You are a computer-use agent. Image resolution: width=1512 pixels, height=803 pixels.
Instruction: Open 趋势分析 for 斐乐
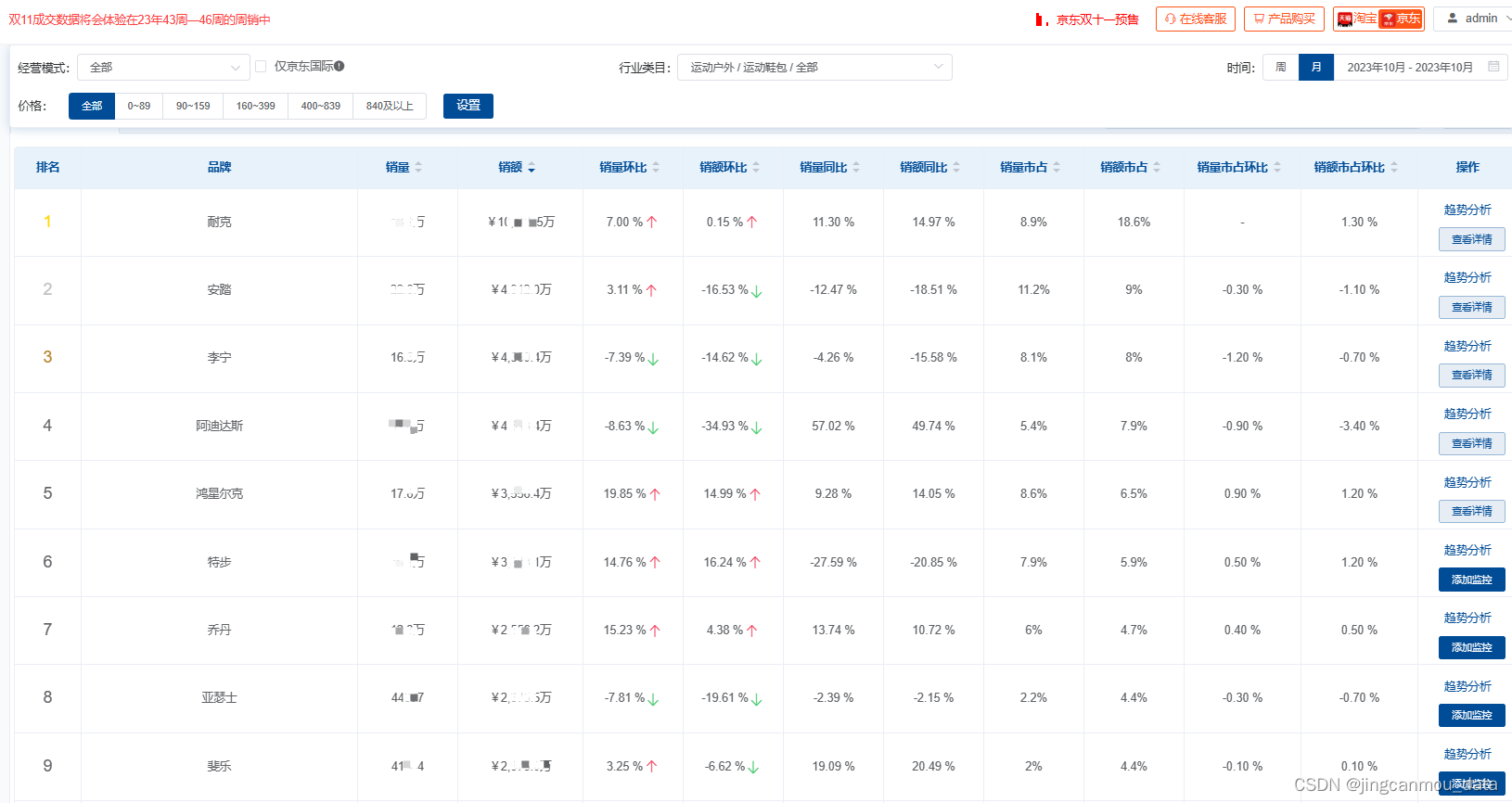tap(1467, 754)
